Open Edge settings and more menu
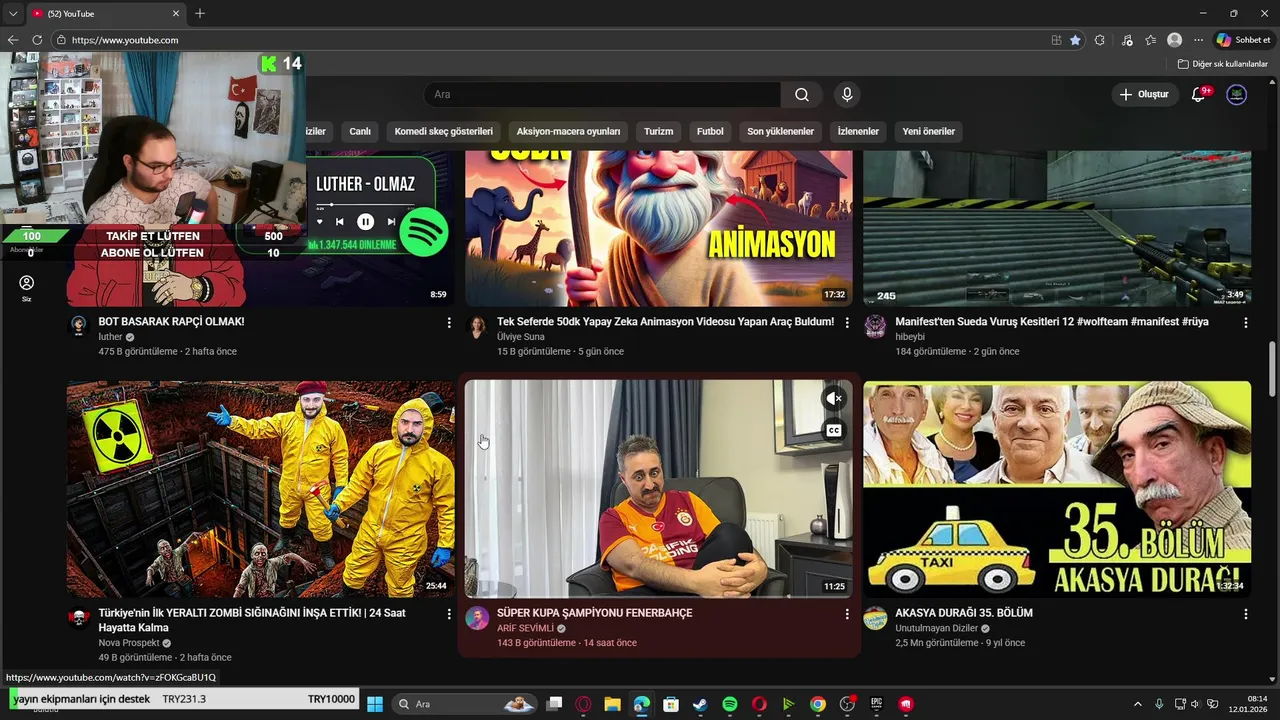The height and width of the screenshot is (720, 1280). [1199, 40]
